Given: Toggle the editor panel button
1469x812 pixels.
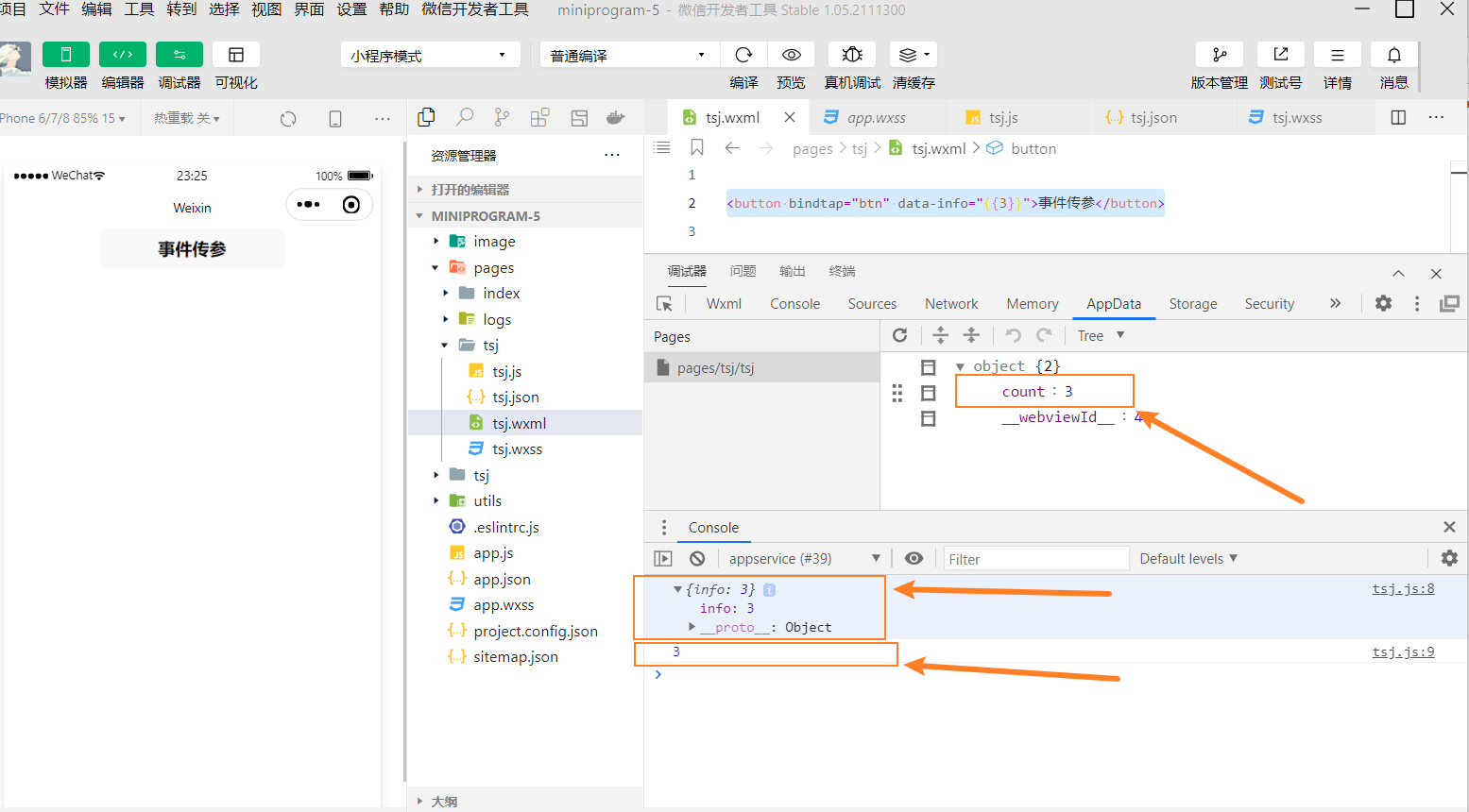Looking at the screenshot, I should click(123, 55).
